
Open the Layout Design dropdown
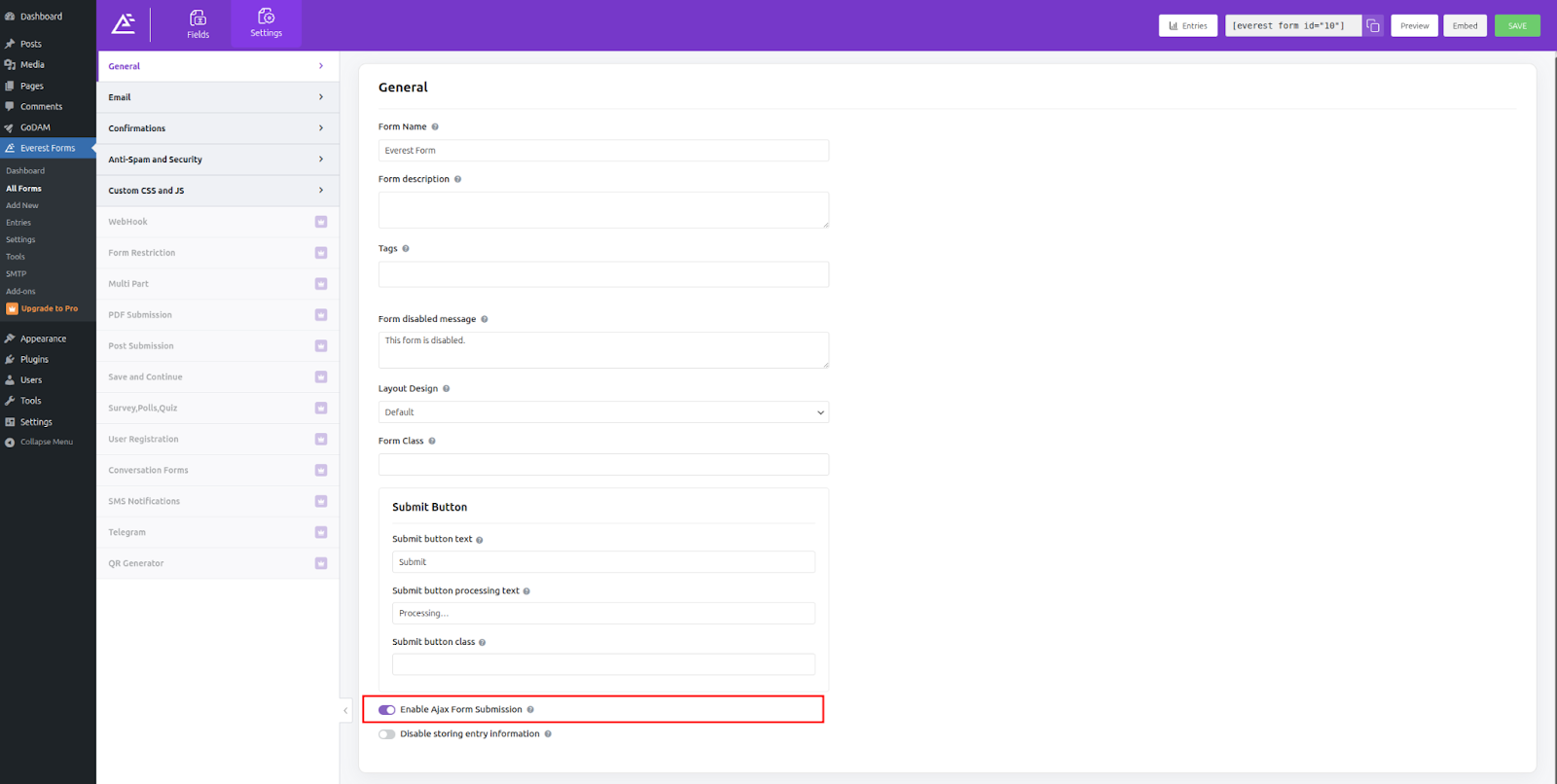coord(603,412)
